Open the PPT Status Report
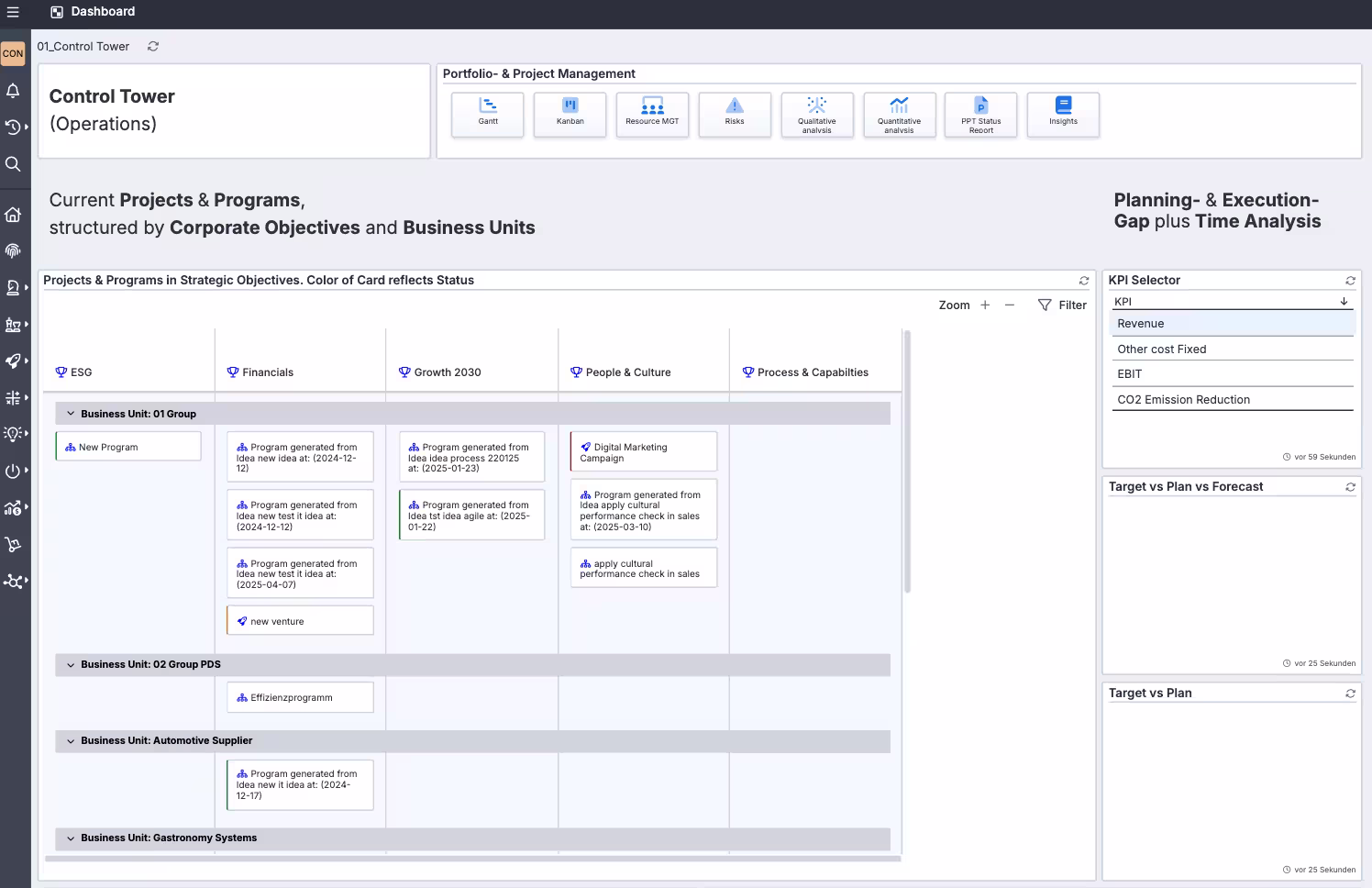This screenshot has width=1372, height=888. 980,114
